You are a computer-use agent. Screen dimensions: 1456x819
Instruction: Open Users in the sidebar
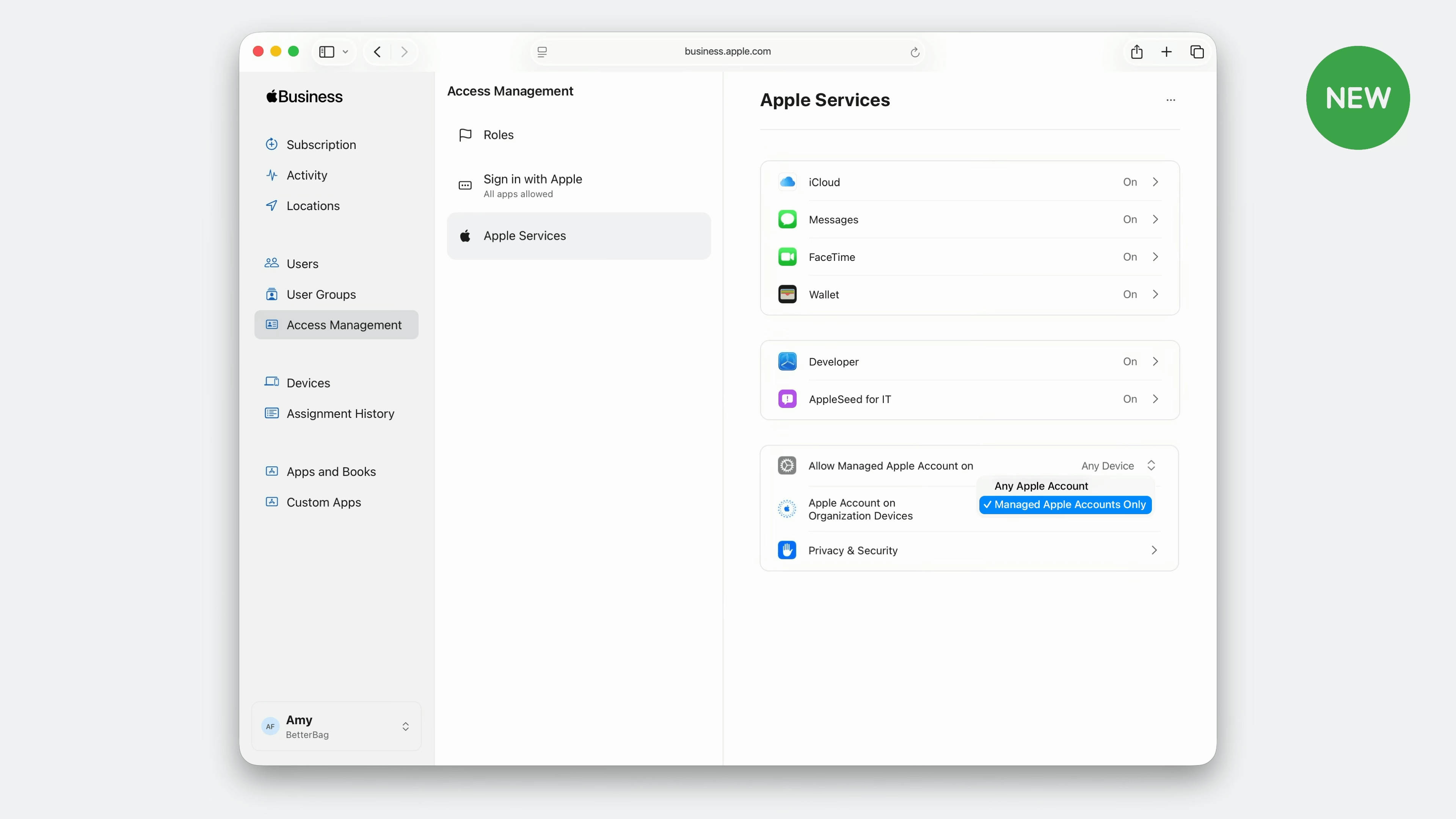[336, 264]
